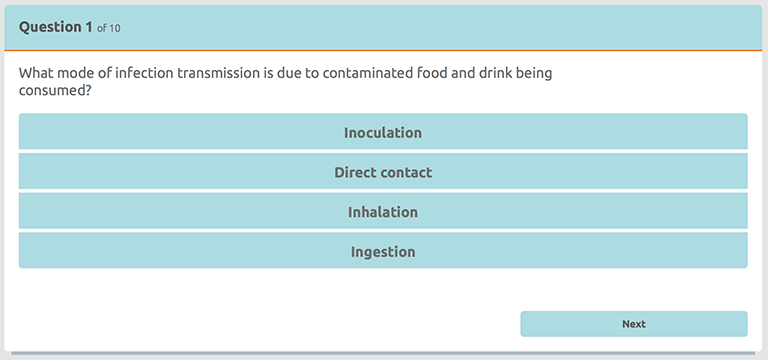Click the third answer bar, Inhalation

(383, 211)
